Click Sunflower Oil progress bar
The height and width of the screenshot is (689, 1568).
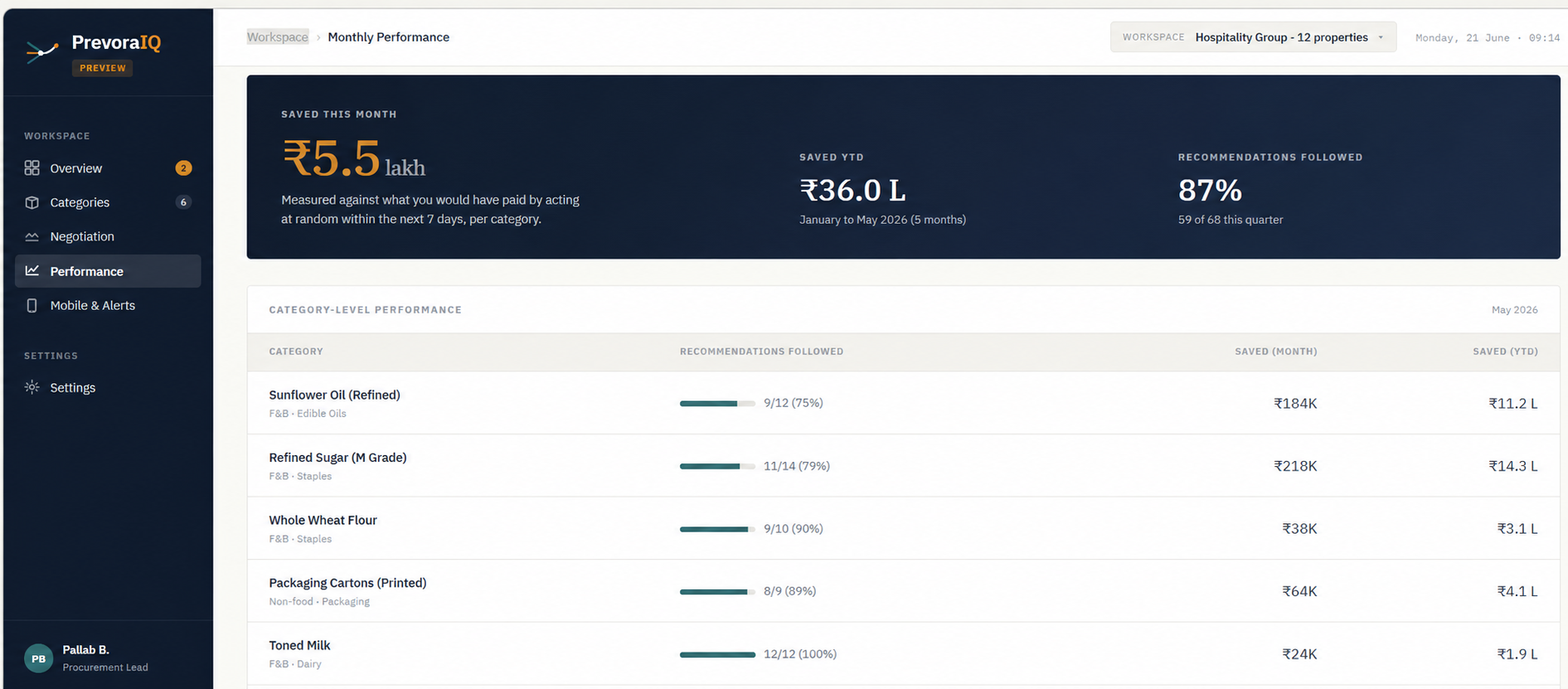717,403
